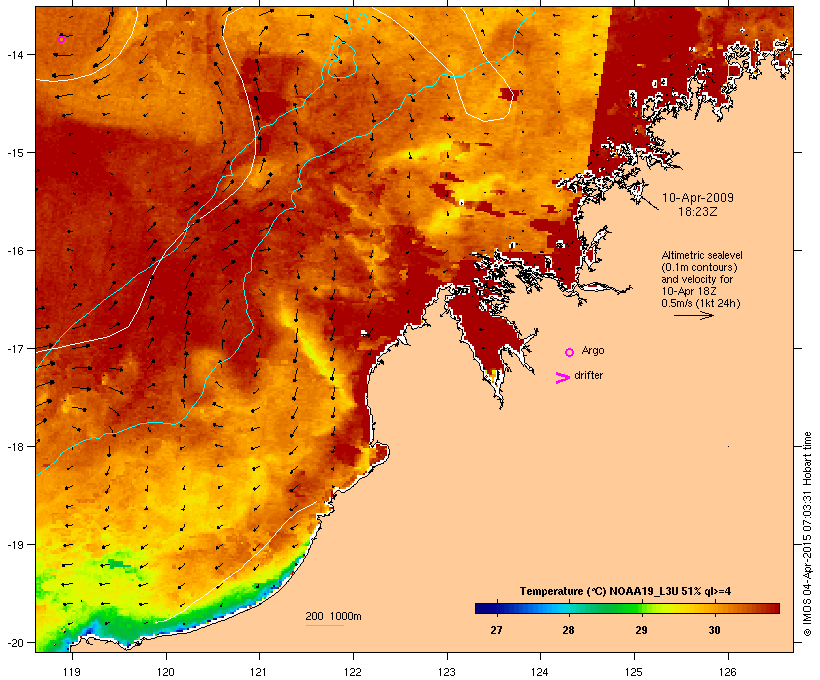The image size is (820, 680).
Task: Click the dark blue end of temperature colorbar
Action: click(x=481, y=608)
